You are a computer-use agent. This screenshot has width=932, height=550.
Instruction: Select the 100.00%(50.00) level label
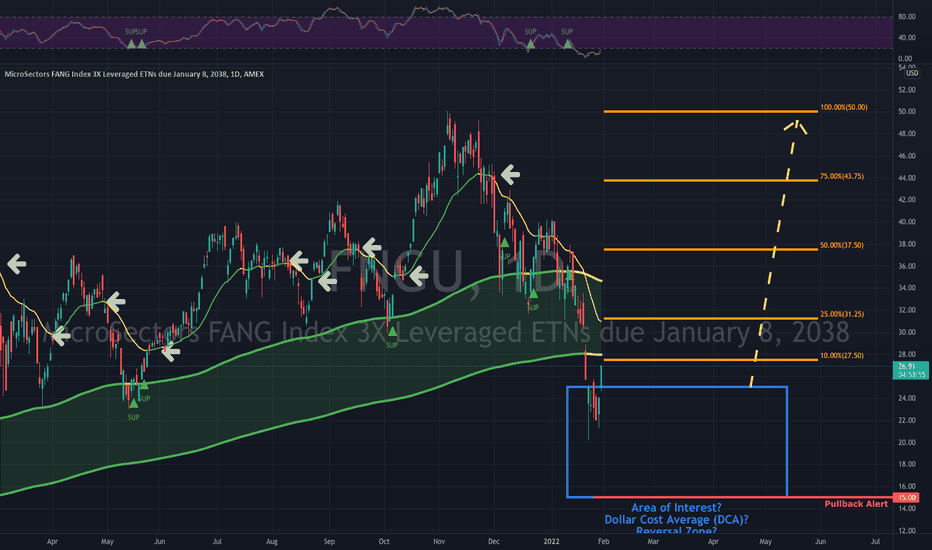(x=843, y=108)
